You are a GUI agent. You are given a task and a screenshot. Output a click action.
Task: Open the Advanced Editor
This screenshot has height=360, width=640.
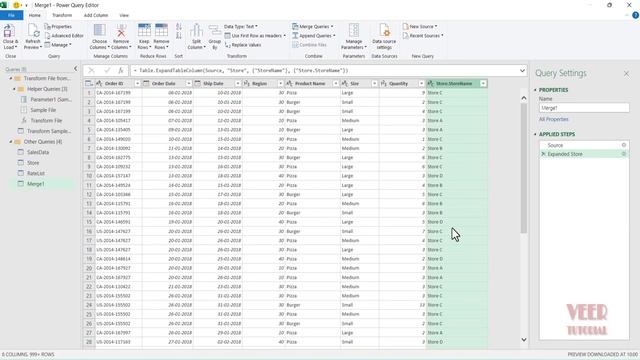pyautogui.click(x=64, y=36)
